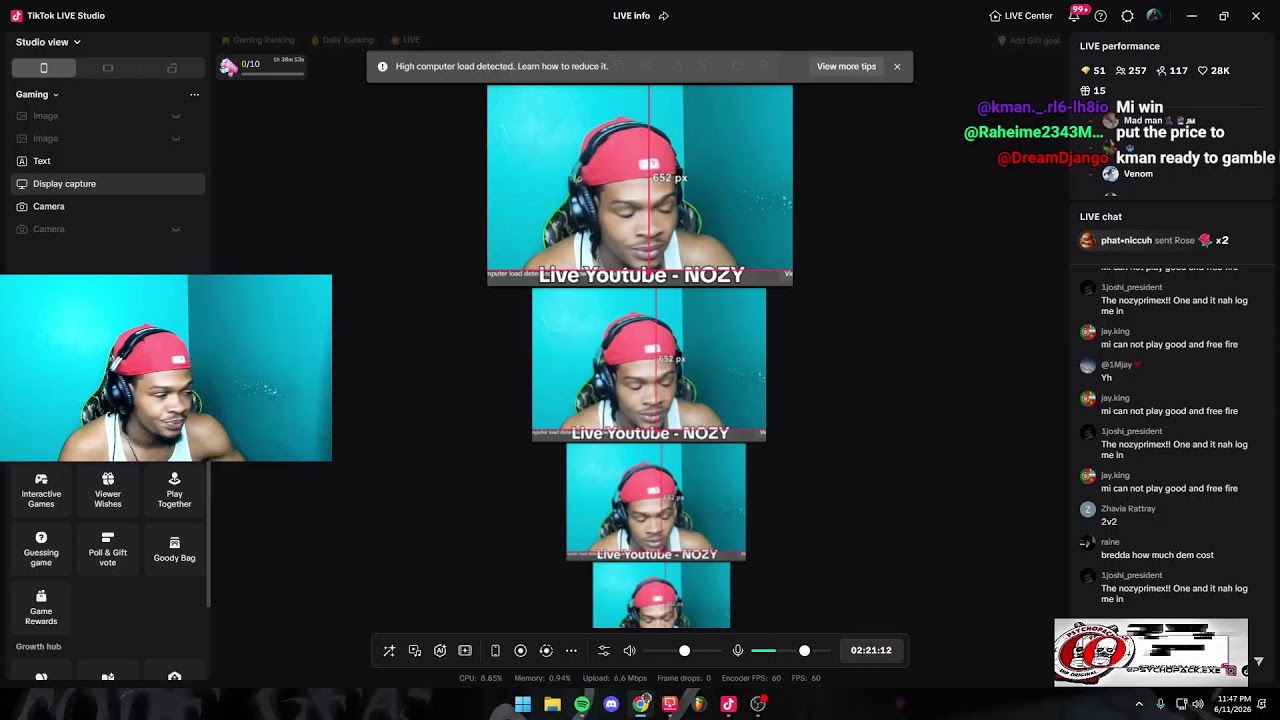Screen dimensions: 1280x720
Task: Click the '117' followers count
Action: pyautogui.click(x=1172, y=71)
